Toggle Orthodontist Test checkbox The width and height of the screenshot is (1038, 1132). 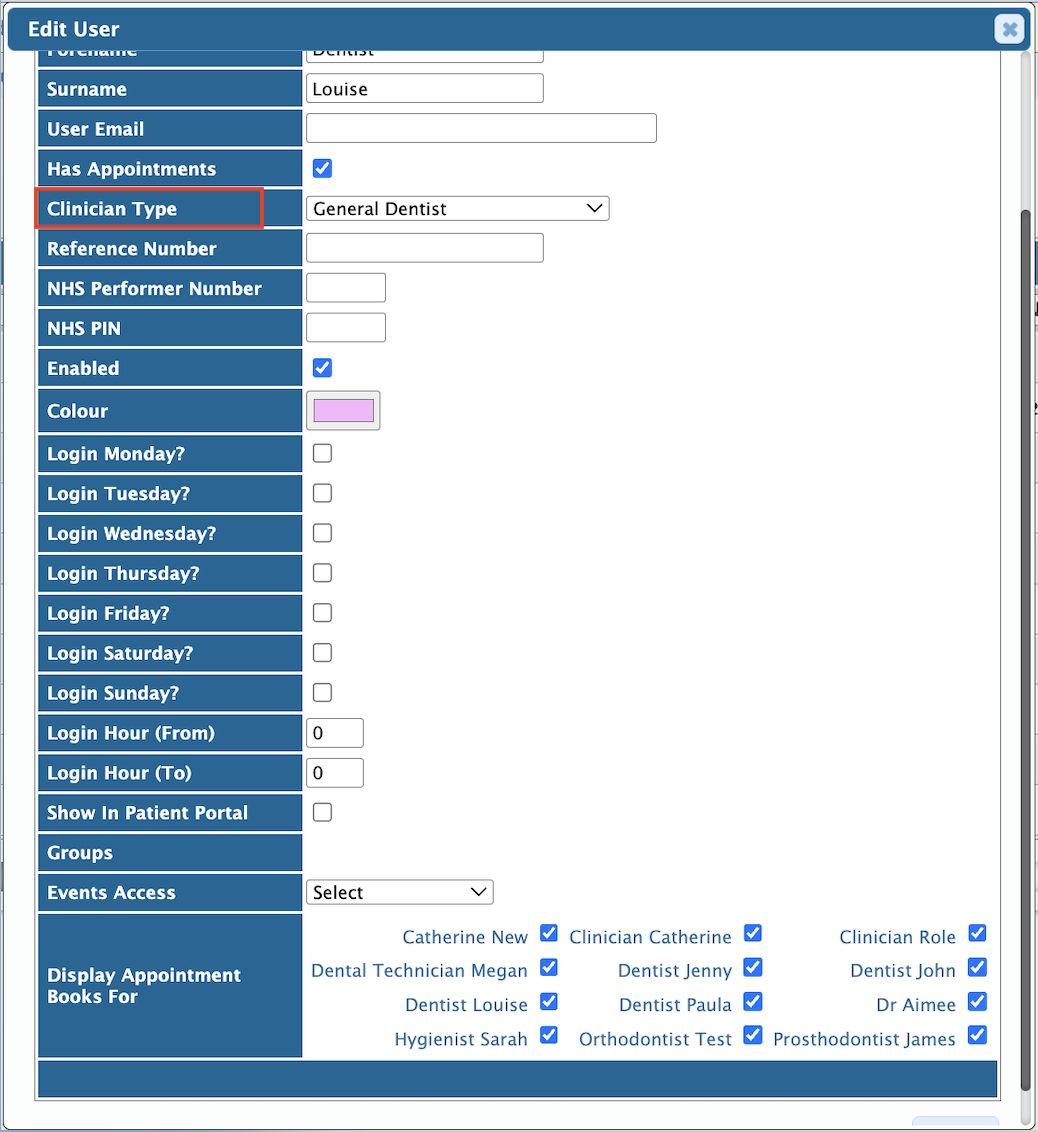(x=753, y=1035)
